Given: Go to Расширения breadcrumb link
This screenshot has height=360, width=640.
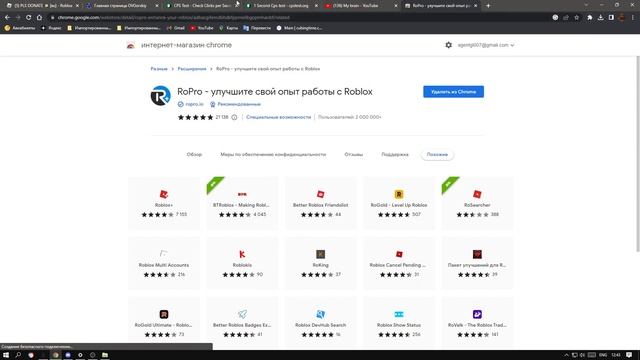Looking at the screenshot, I should 192,69.
